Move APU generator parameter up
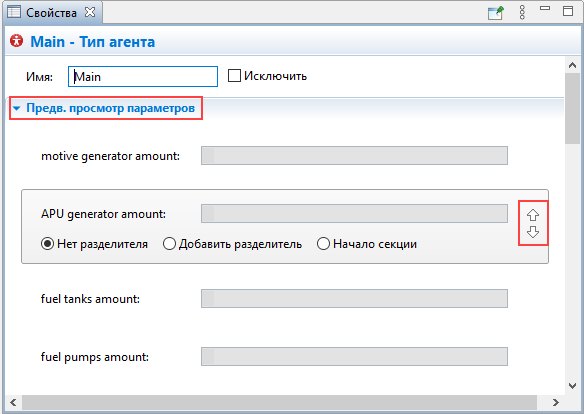This screenshot has height=414, width=584. click(533, 215)
